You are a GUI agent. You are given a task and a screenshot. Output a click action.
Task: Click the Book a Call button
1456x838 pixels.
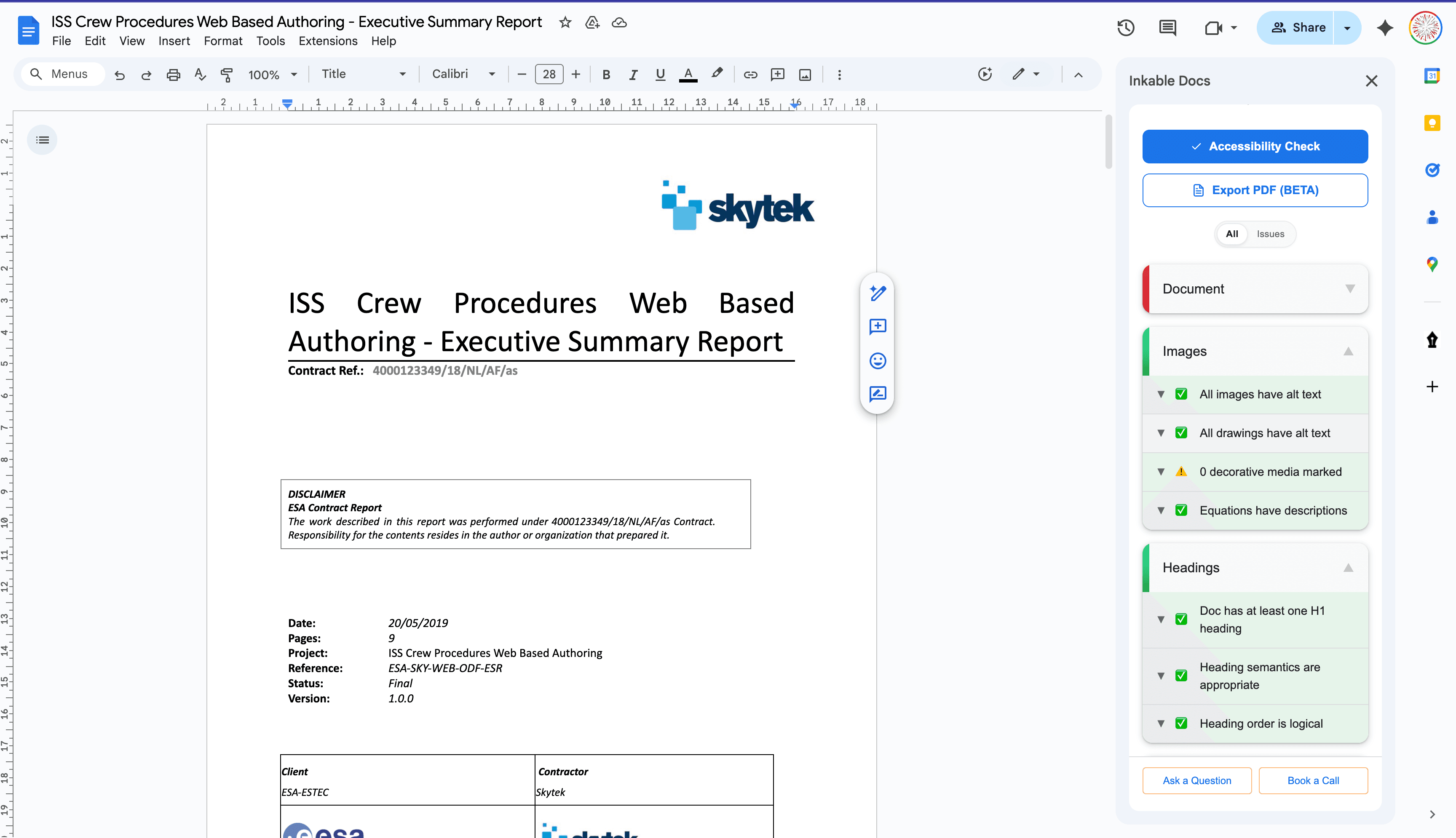click(1313, 780)
